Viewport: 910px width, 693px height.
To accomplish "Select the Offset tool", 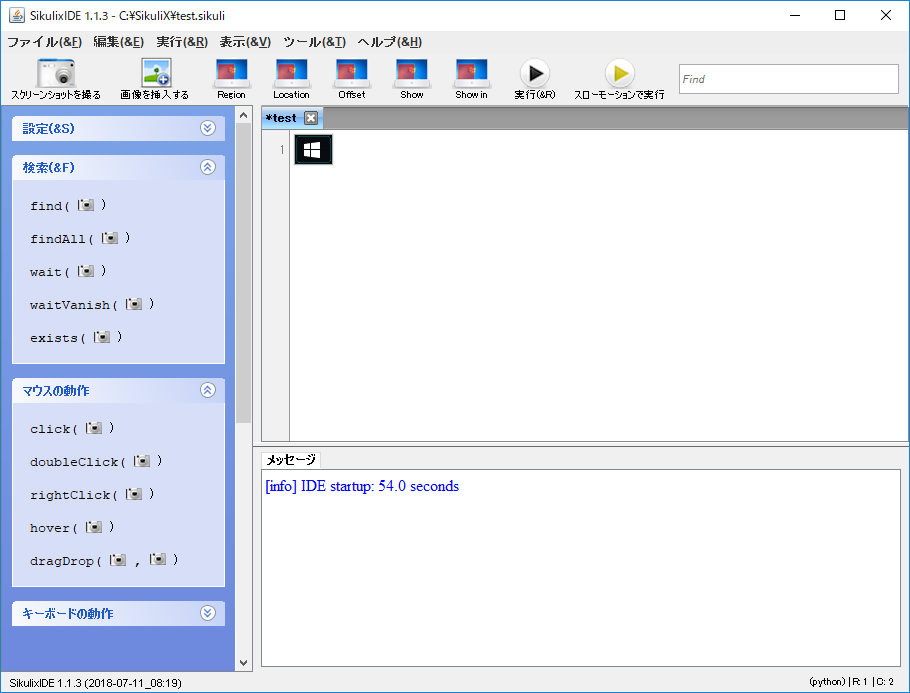I will point(351,75).
